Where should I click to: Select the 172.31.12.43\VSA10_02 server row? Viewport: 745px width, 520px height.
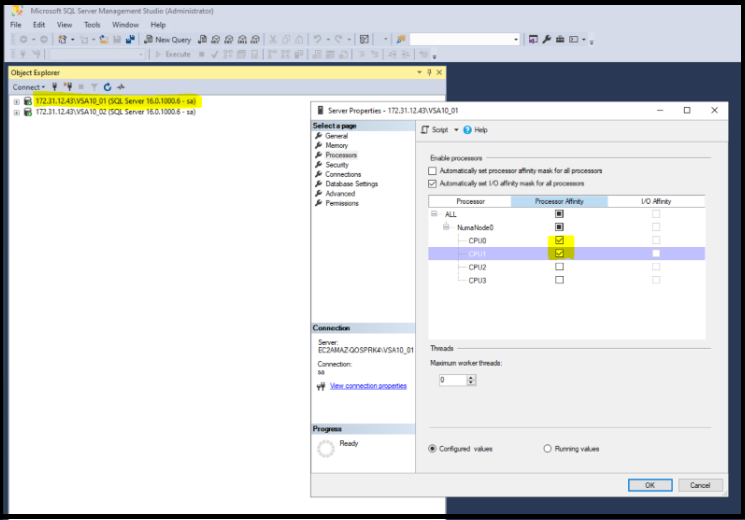pos(115,112)
